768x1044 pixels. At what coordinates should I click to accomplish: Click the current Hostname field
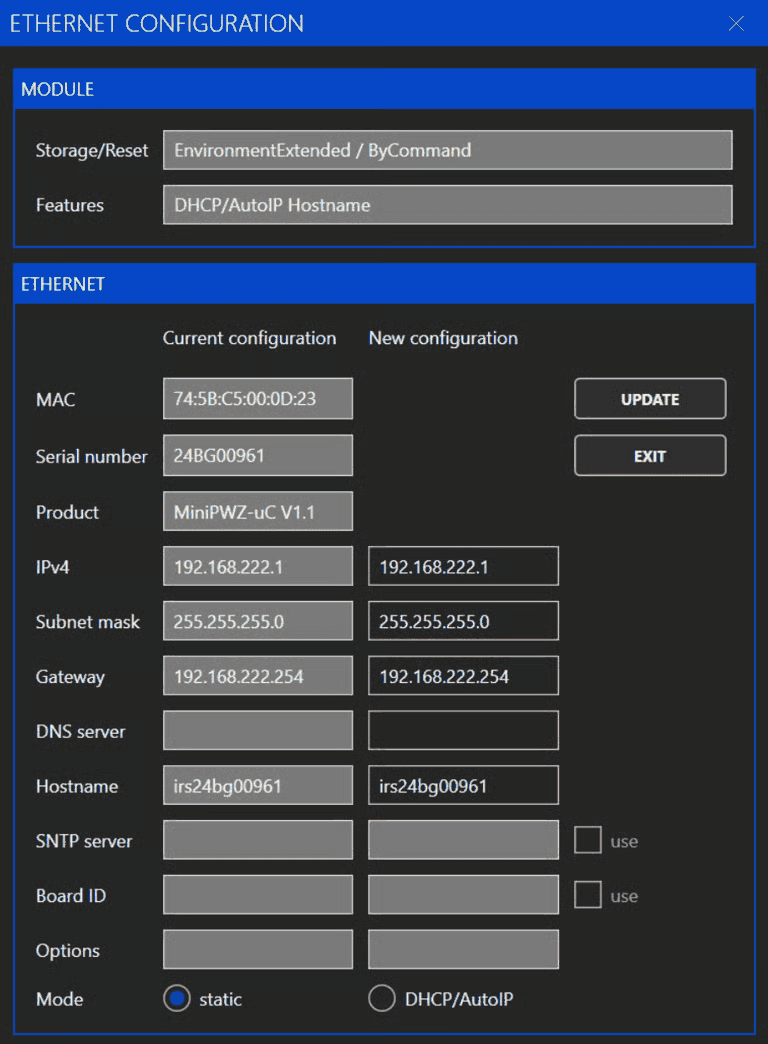click(x=258, y=786)
